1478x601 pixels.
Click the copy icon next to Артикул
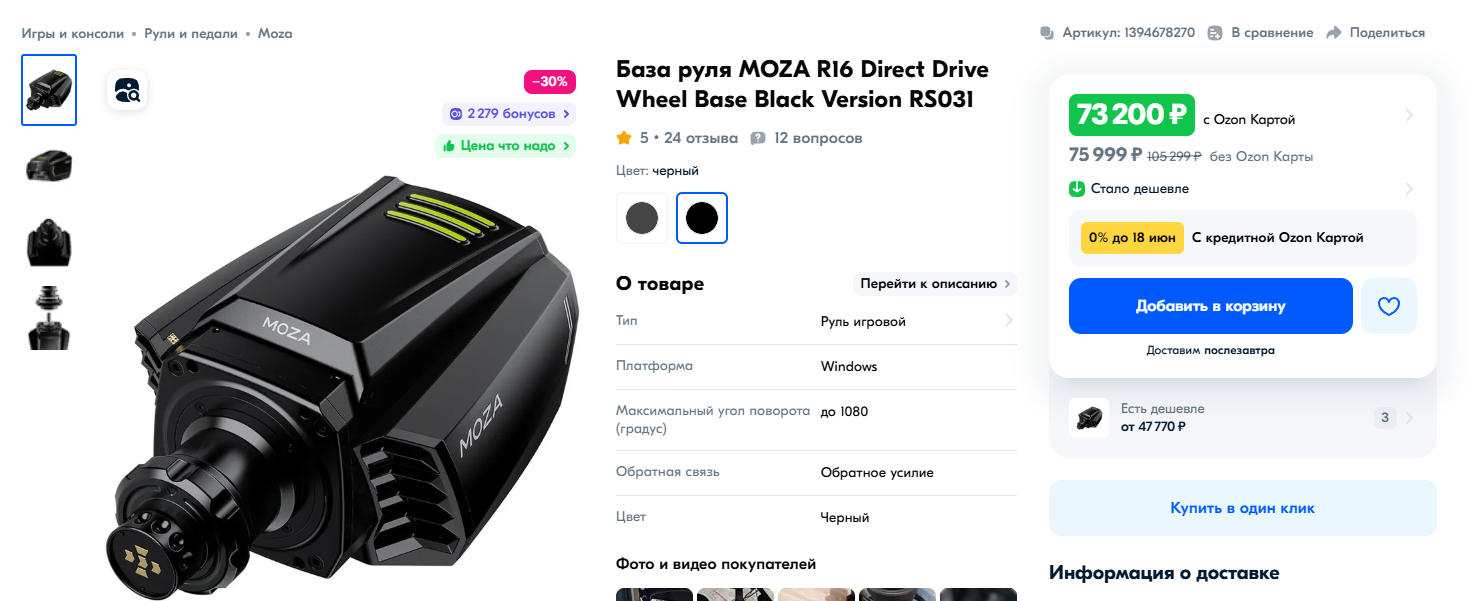click(1047, 33)
